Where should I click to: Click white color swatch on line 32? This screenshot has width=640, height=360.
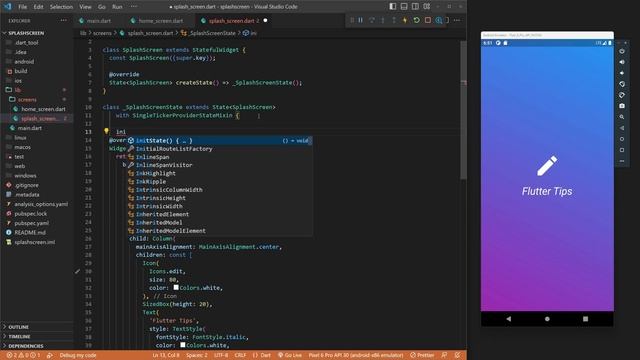click(x=176, y=287)
